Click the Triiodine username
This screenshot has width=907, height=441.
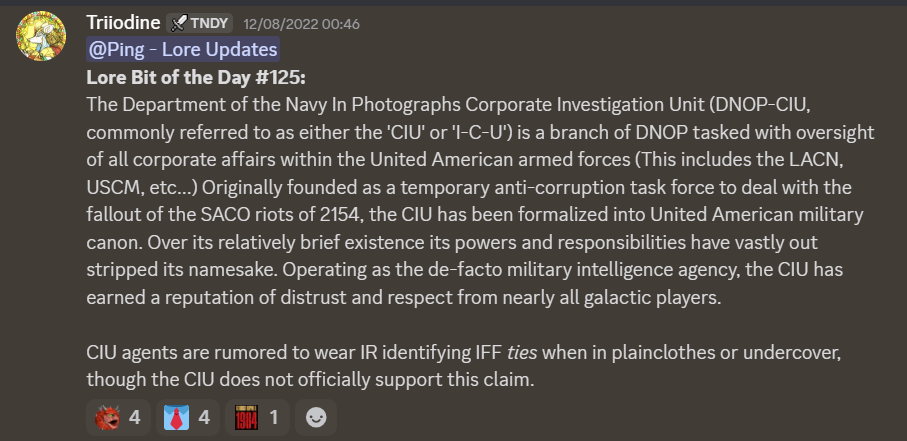pos(122,23)
